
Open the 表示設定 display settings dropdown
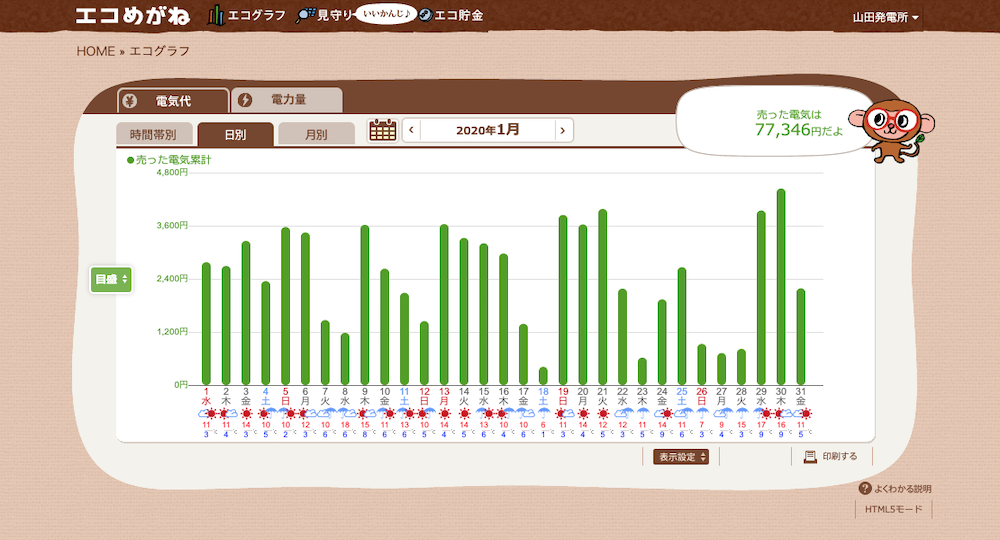[x=681, y=456]
